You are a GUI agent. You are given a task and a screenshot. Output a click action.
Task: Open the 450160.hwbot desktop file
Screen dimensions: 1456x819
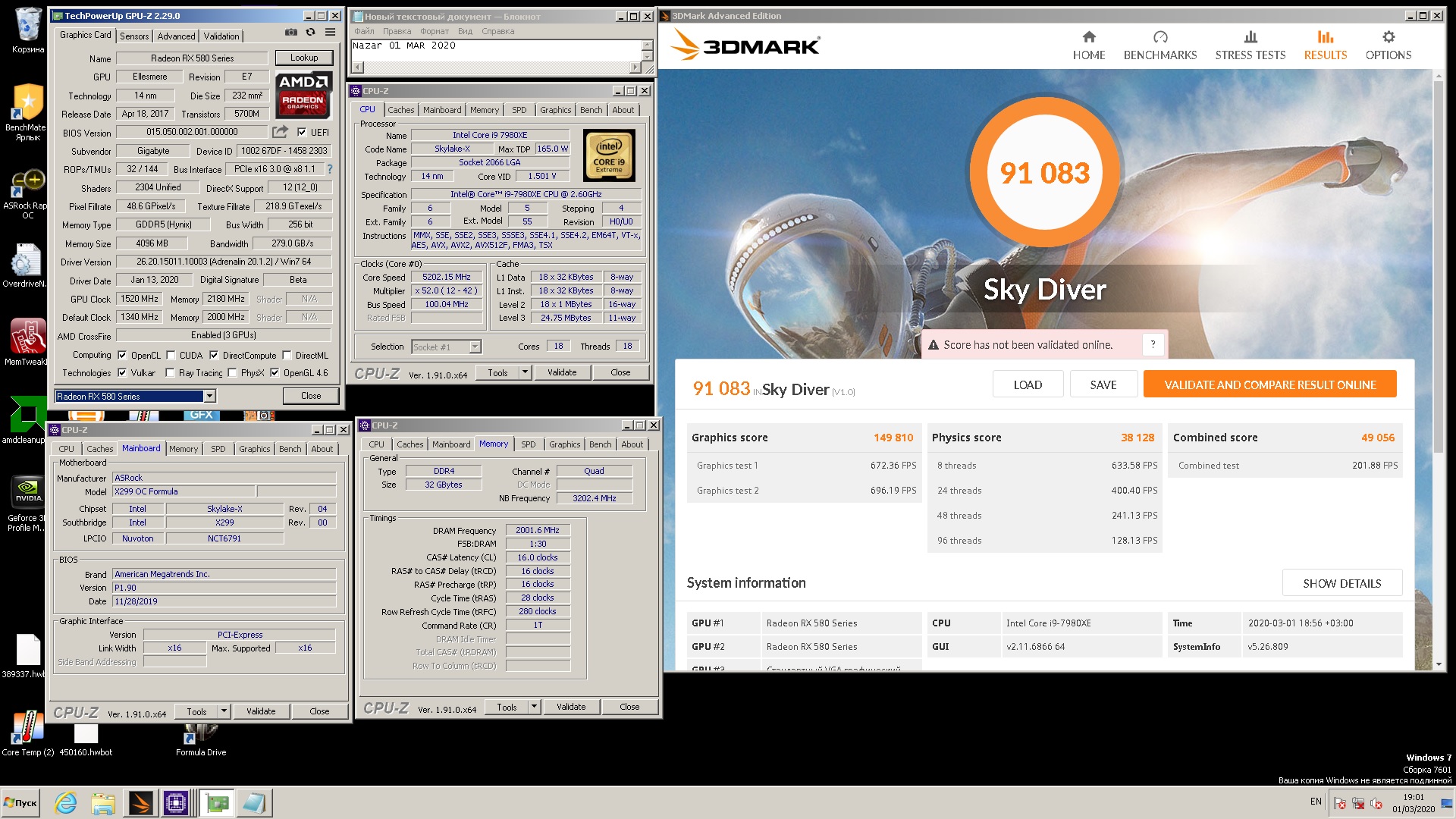86,739
